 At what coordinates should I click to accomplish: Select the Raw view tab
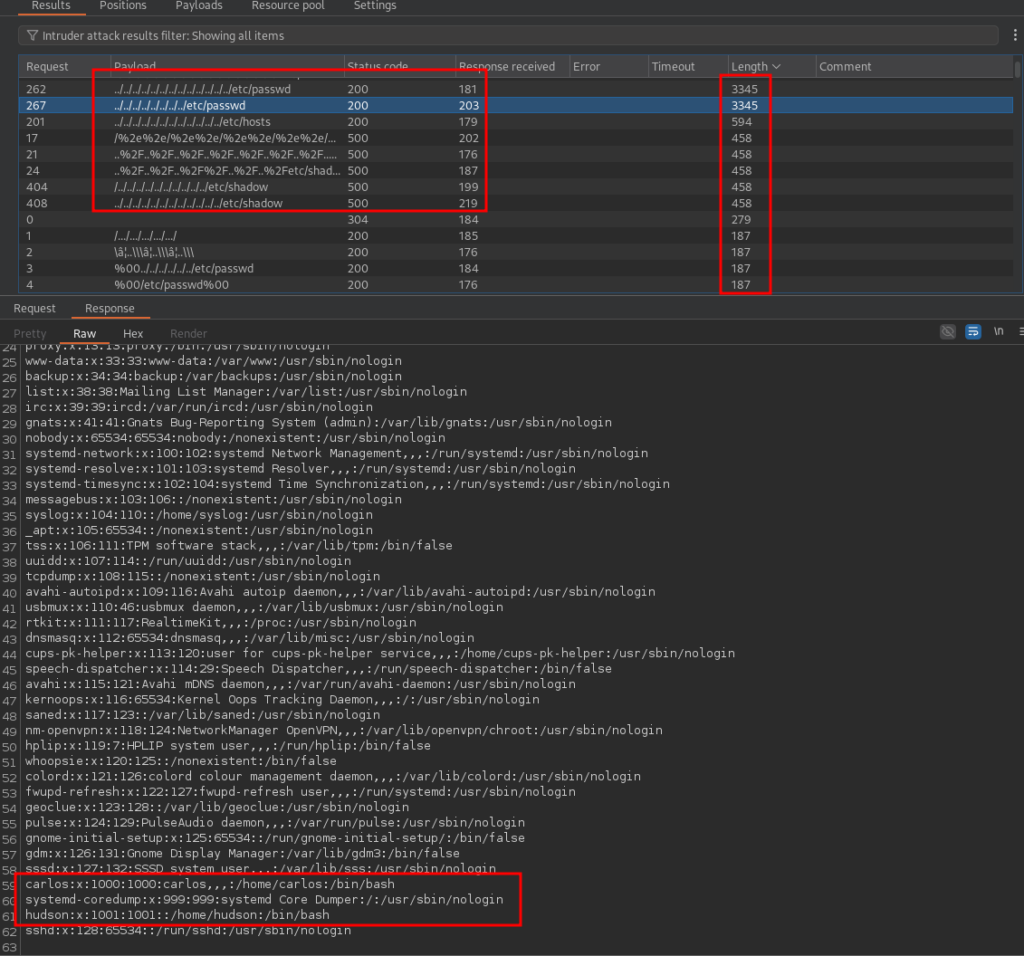[x=84, y=333]
